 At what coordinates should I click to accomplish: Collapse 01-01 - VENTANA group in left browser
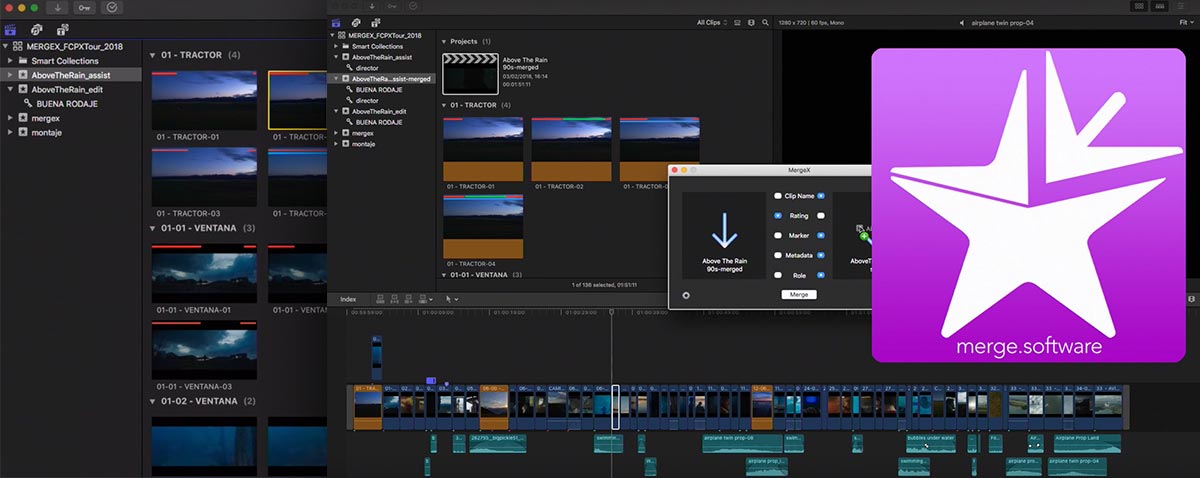[152, 228]
